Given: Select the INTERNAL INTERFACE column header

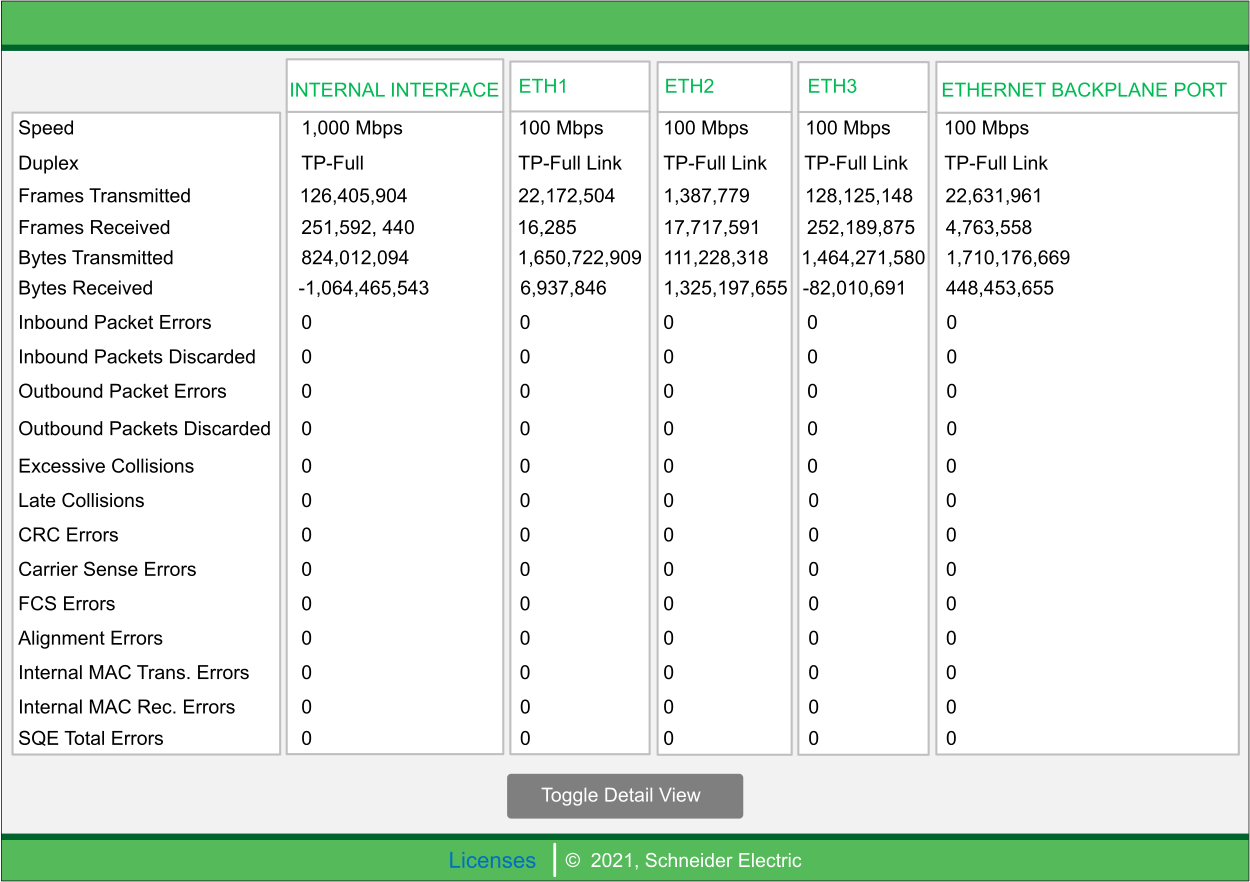Looking at the screenshot, I should 394,90.
